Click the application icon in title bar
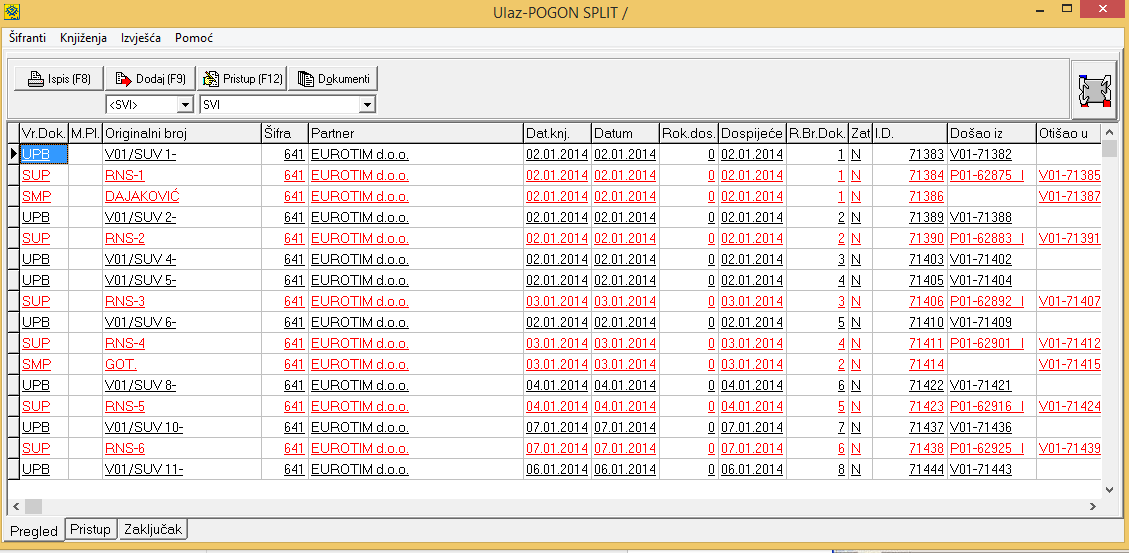The width and height of the screenshot is (1129, 553). [12, 12]
